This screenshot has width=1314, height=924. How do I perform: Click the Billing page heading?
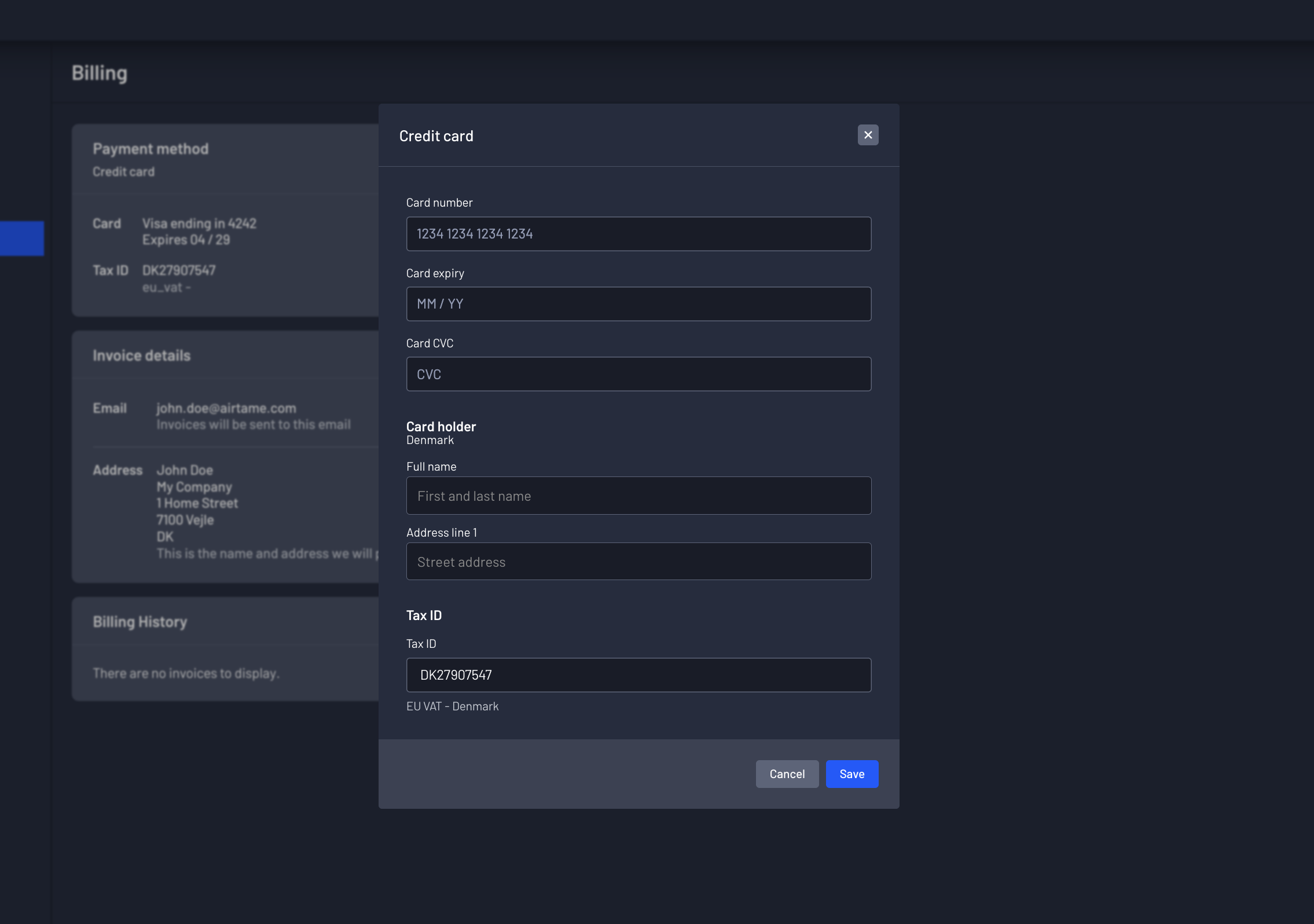(x=100, y=74)
